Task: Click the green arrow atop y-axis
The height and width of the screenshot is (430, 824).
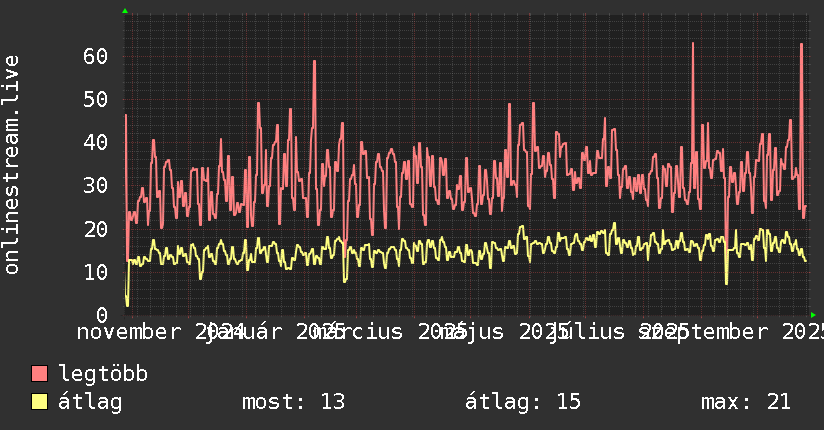Action: [x=125, y=11]
